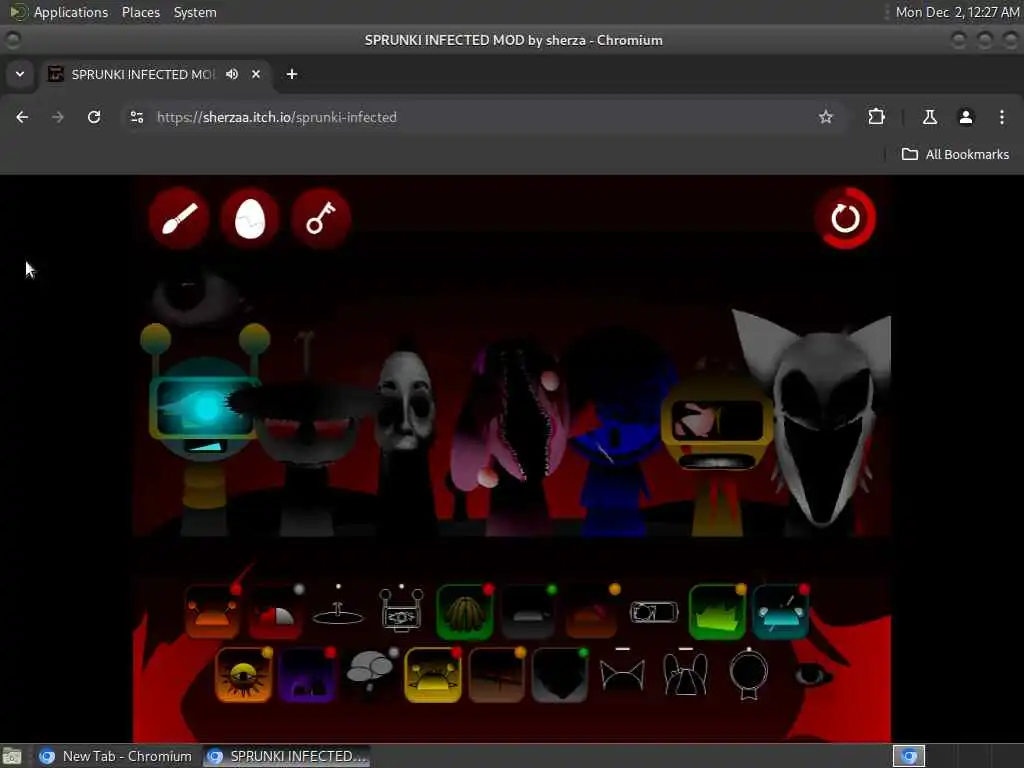Open the All Bookmarks folder
This screenshot has width=1024, height=768.
click(955, 155)
